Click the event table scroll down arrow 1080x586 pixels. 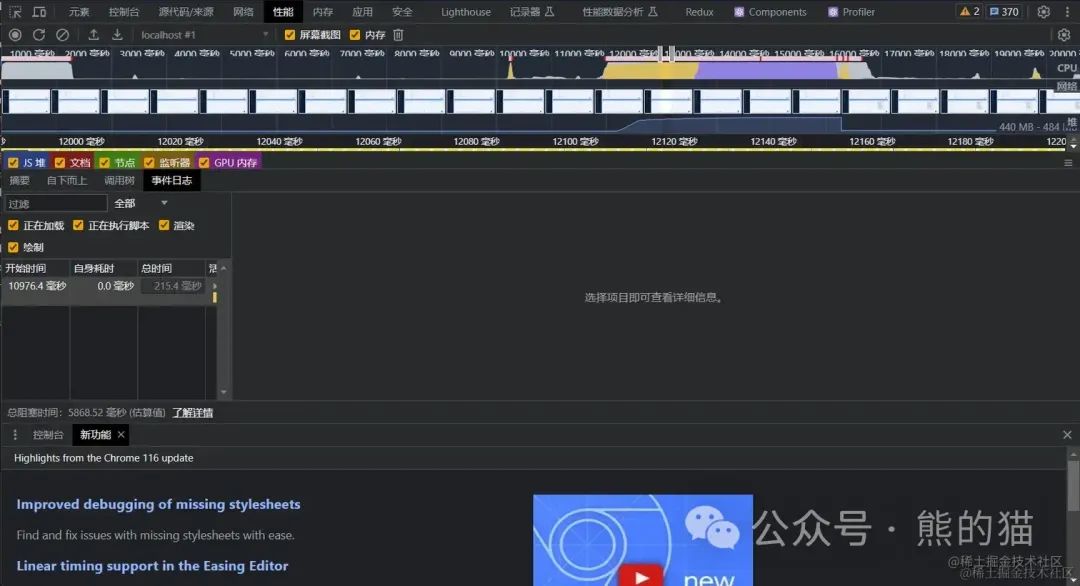point(223,392)
